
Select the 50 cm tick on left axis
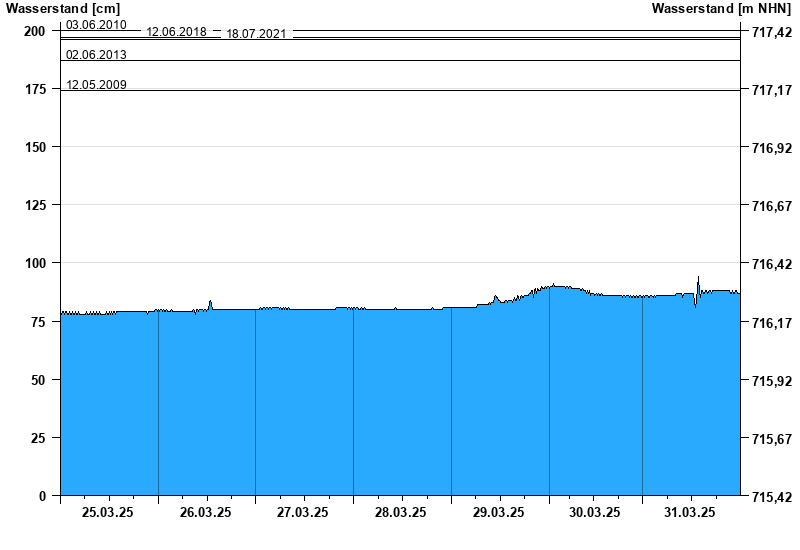point(38,380)
